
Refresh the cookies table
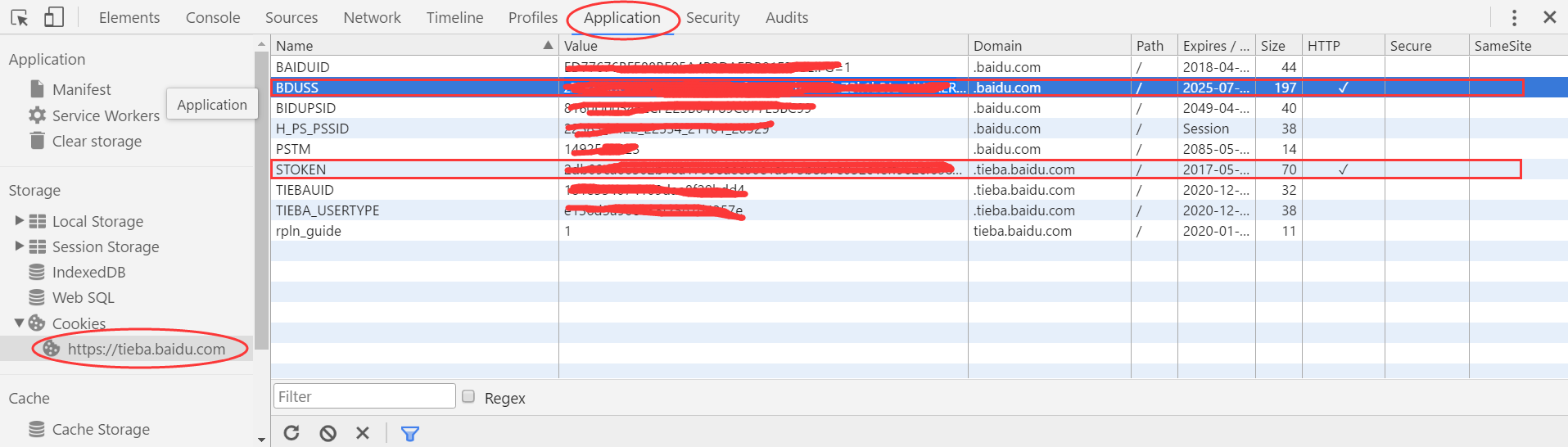pyautogui.click(x=291, y=433)
